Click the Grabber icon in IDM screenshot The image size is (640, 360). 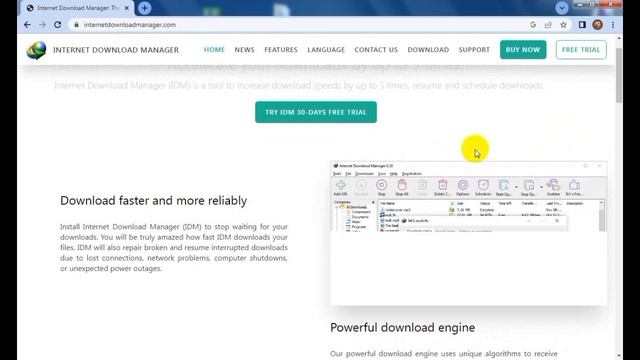point(553,187)
